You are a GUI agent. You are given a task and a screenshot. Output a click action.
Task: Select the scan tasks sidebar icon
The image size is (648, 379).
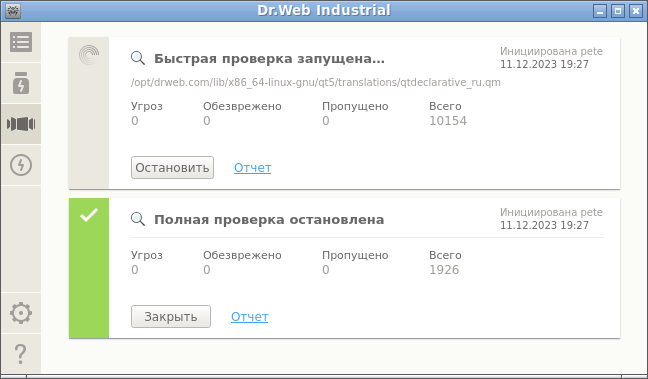pos(21,124)
